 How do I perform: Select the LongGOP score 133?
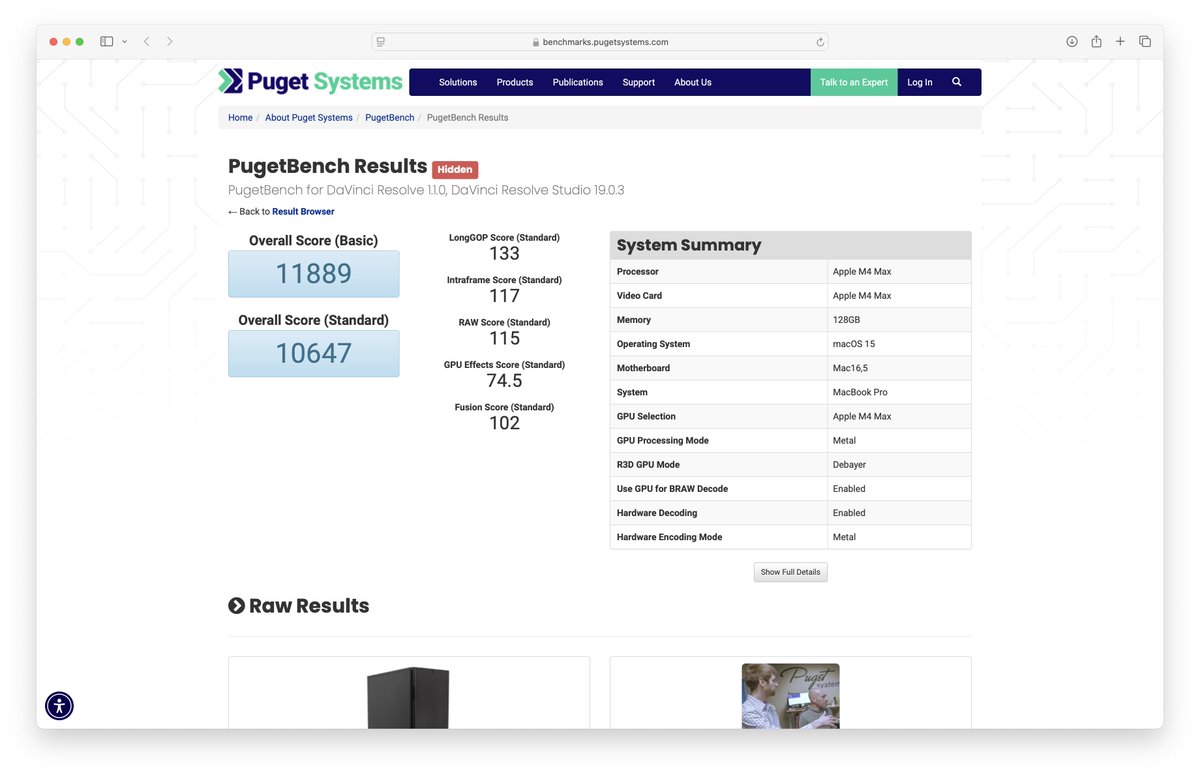coord(505,254)
